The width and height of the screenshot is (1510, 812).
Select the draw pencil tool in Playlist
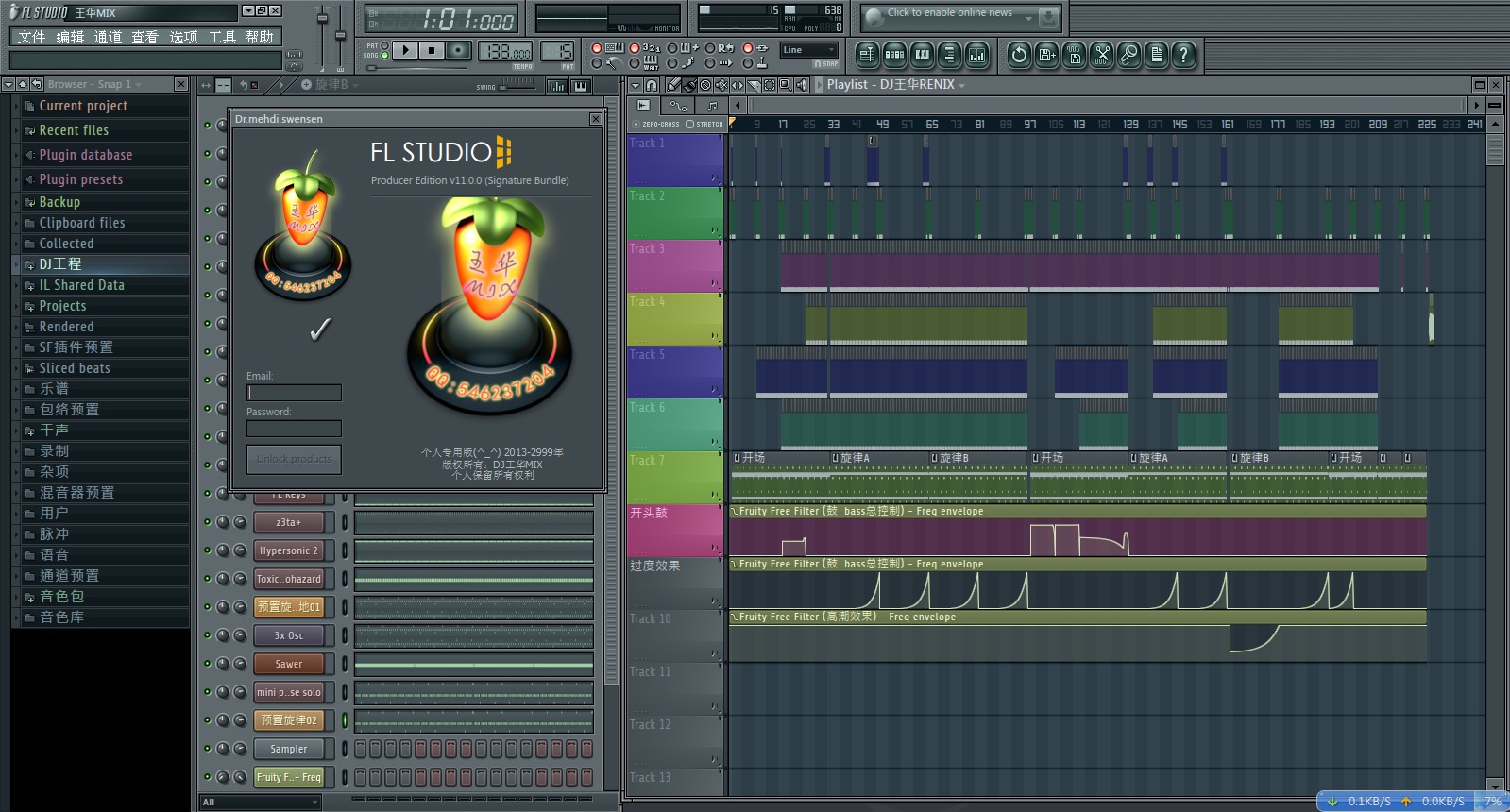tap(674, 85)
